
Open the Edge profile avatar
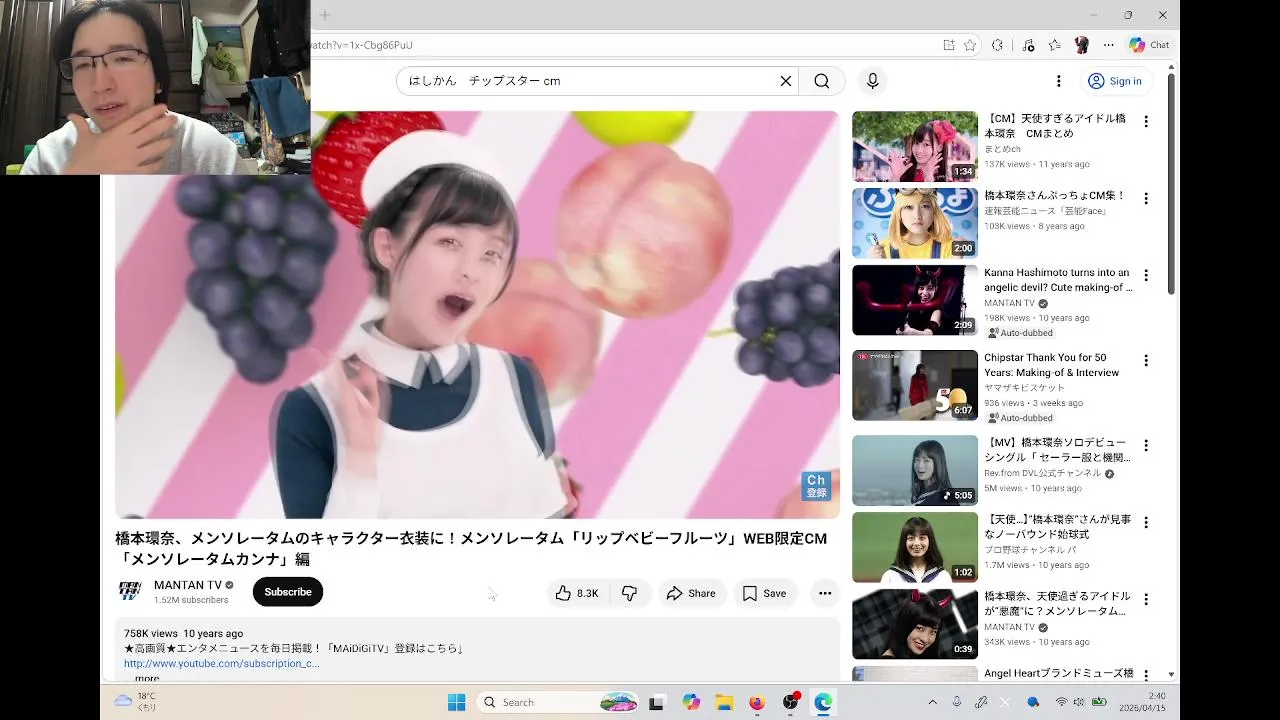(x=1081, y=45)
